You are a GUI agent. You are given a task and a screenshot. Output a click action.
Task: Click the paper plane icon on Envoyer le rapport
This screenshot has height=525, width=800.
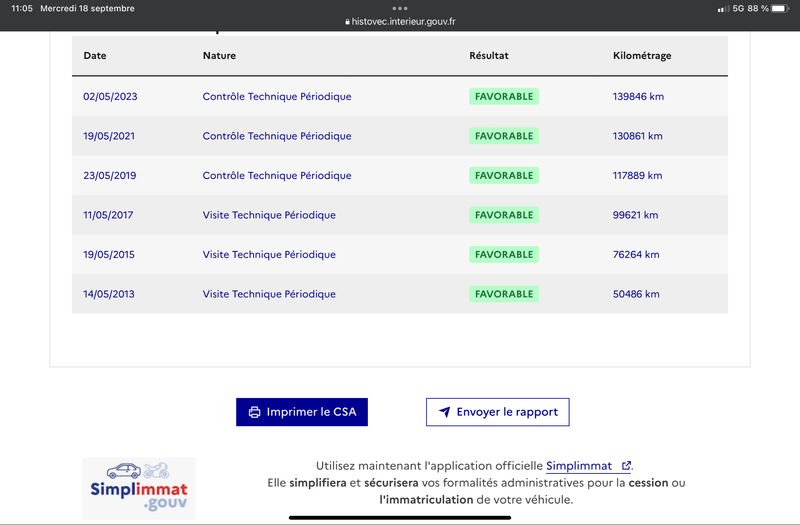point(444,412)
